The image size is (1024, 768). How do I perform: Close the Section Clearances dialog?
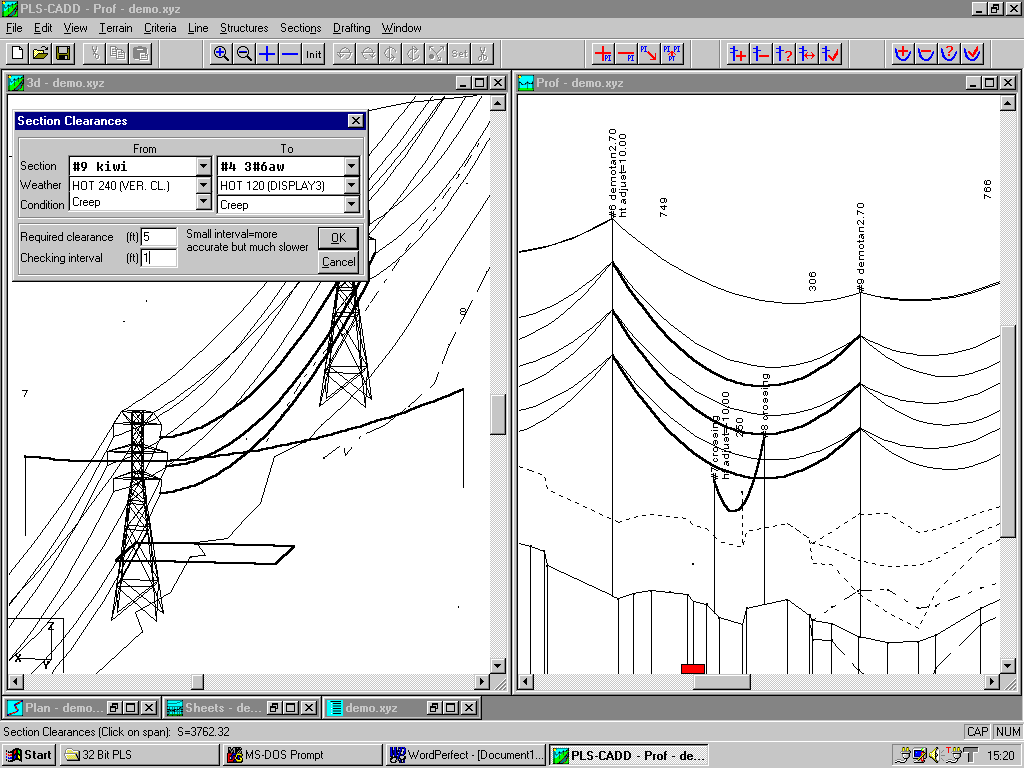click(355, 121)
